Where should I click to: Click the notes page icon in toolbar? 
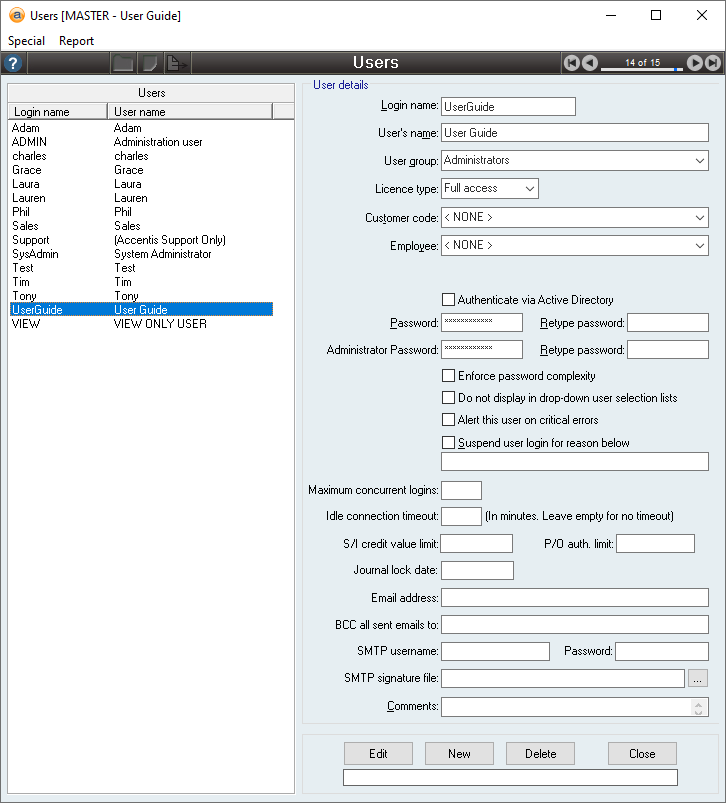(x=149, y=63)
